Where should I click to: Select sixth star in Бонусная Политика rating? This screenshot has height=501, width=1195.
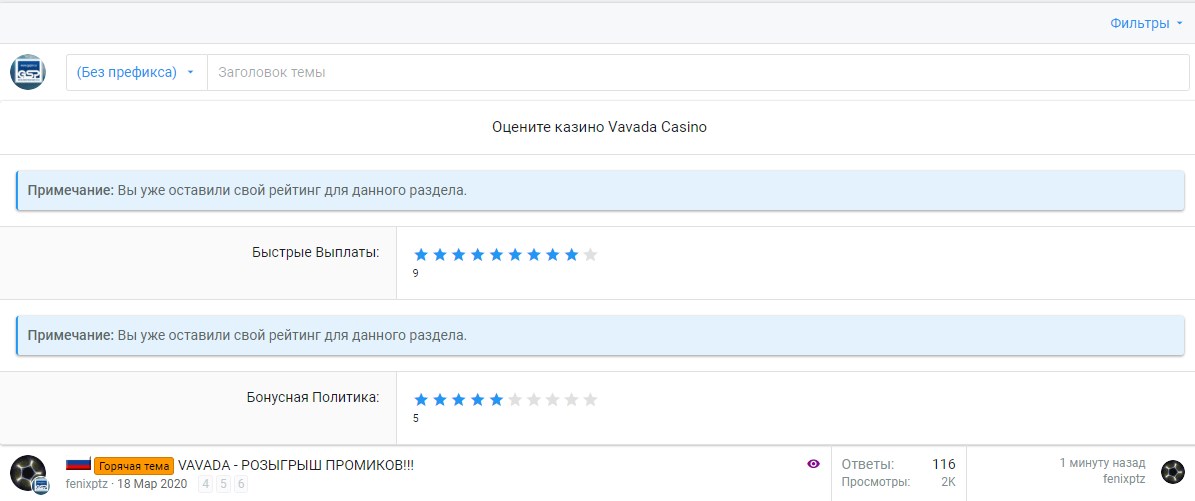point(515,400)
